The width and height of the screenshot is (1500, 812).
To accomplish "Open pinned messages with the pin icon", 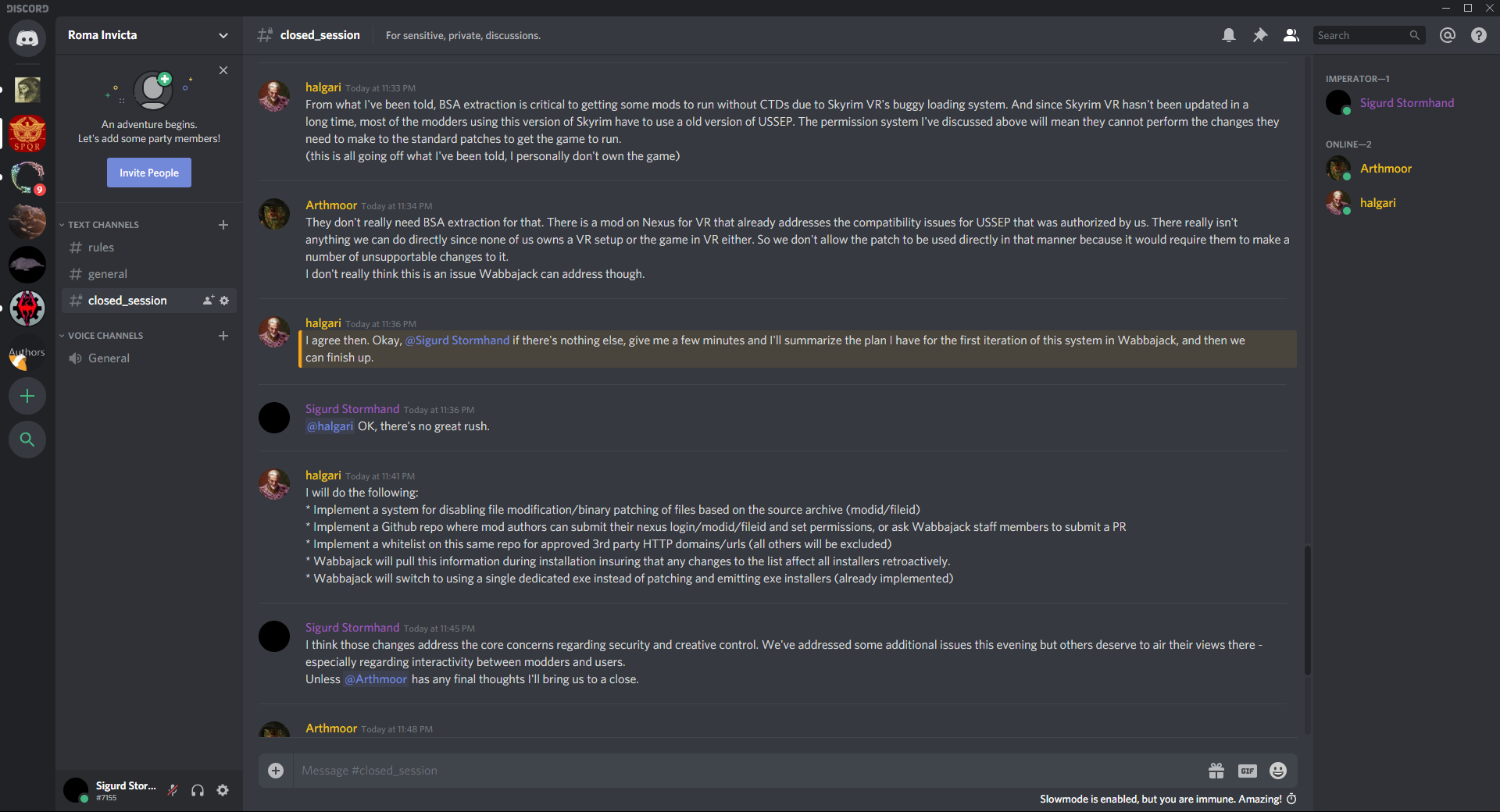I will 1260,35.
